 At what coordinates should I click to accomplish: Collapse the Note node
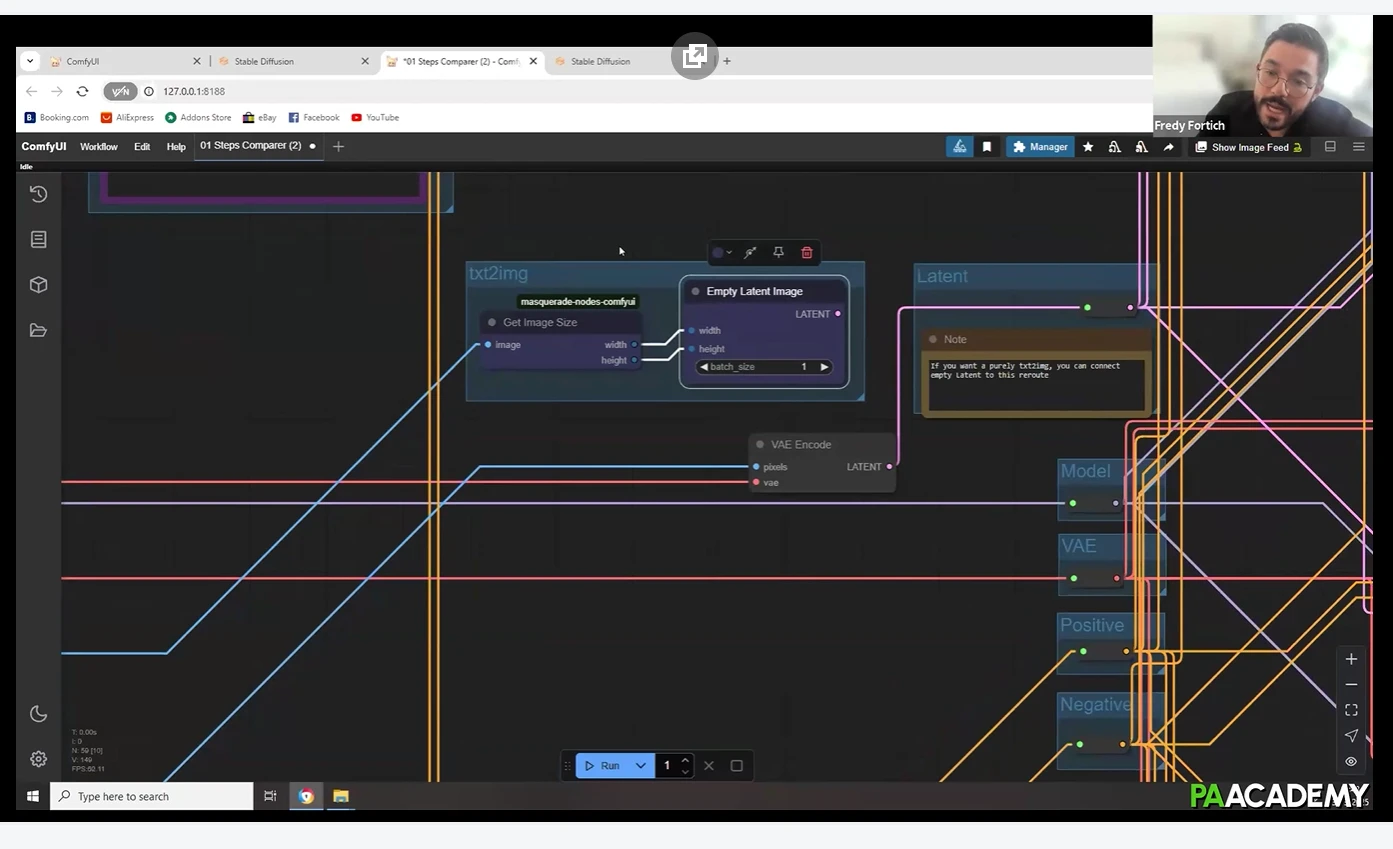(x=933, y=340)
